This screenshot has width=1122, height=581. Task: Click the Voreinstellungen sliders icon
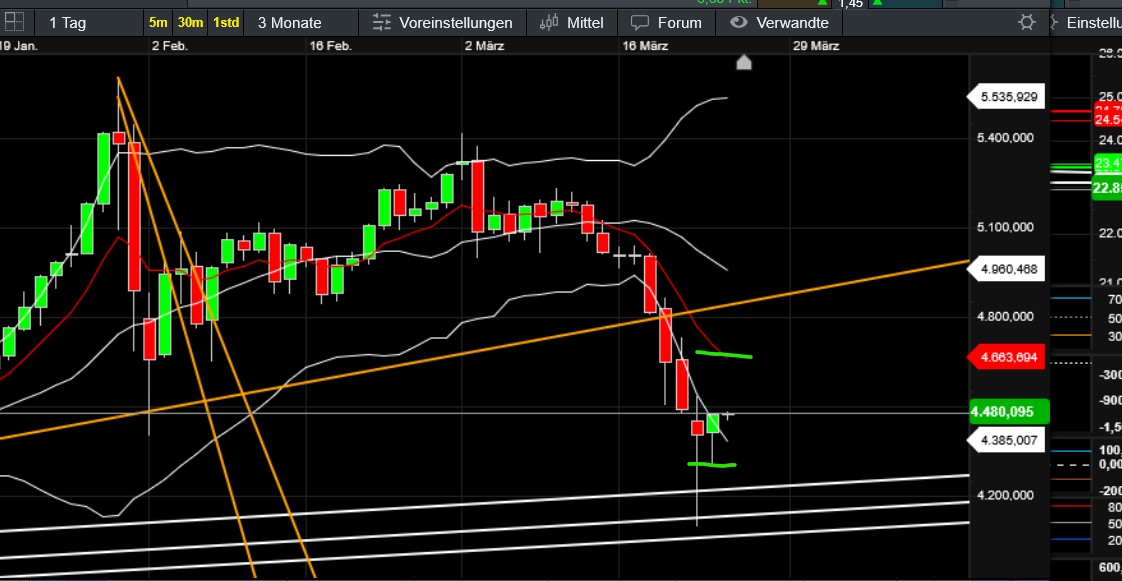tap(382, 22)
